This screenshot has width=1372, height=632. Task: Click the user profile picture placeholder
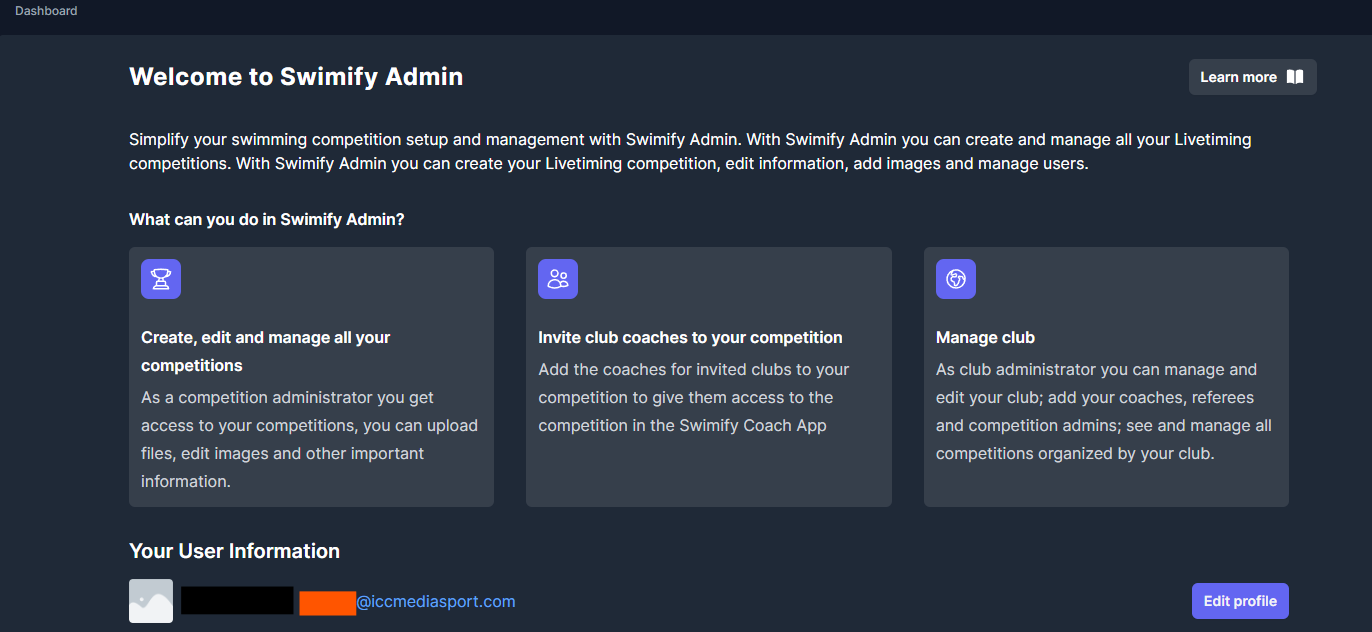(x=151, y=601)
